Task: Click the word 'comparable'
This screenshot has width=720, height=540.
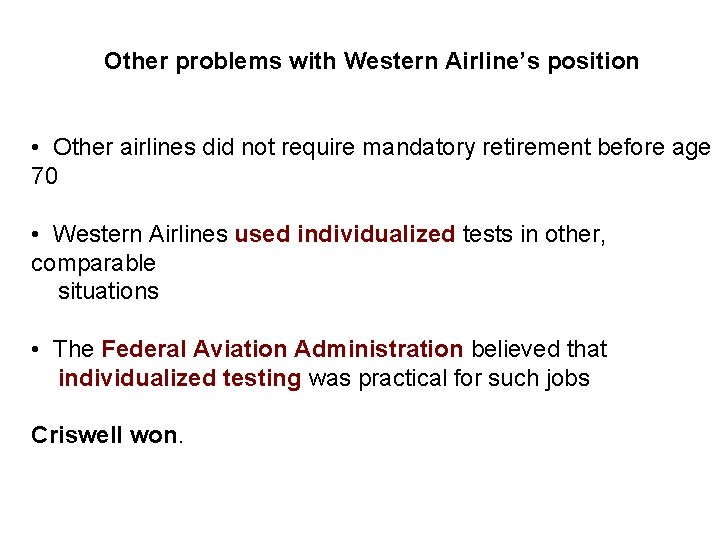Action: point(93,263)
